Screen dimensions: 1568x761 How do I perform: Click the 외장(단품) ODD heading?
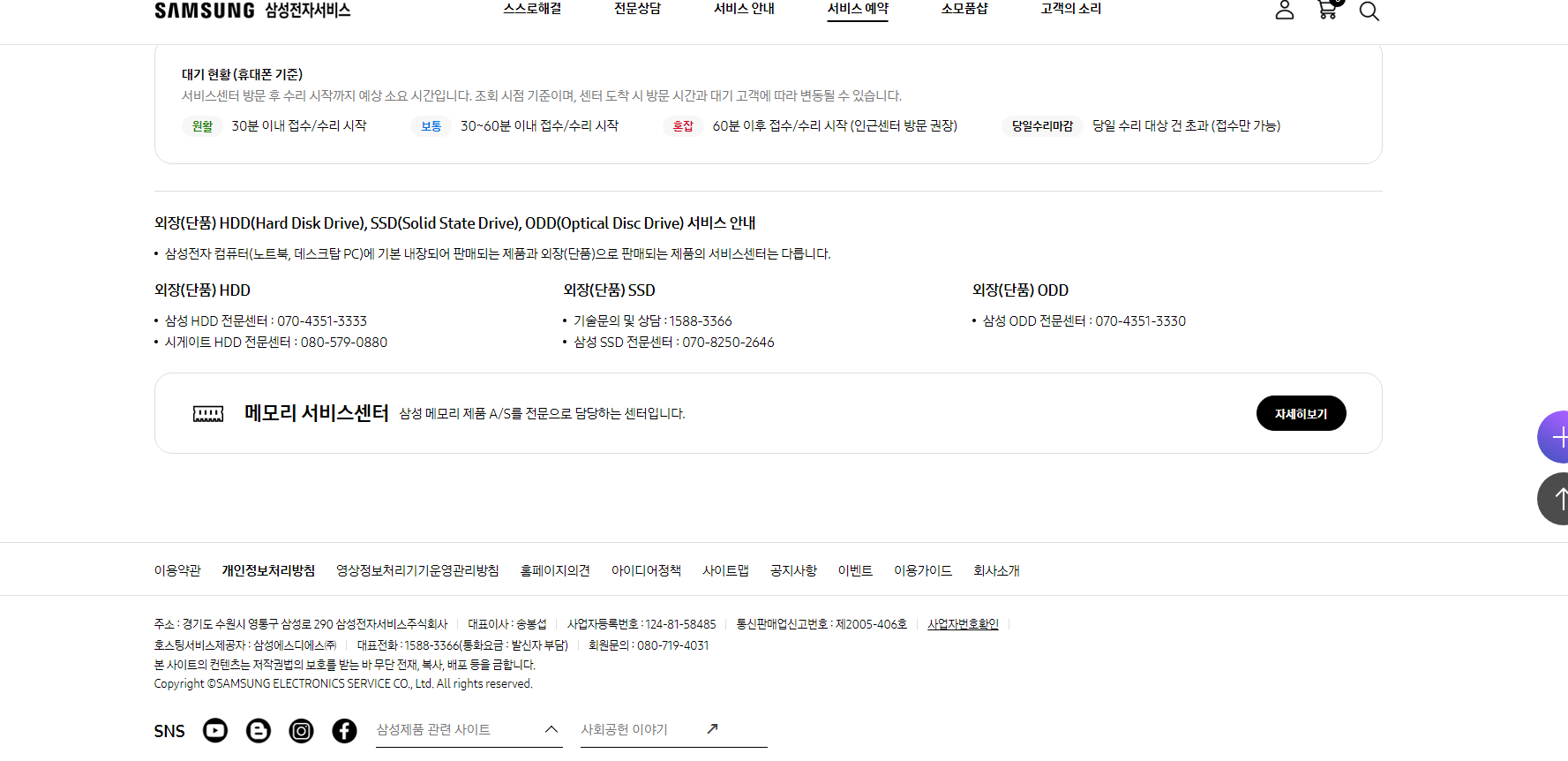1020,290
